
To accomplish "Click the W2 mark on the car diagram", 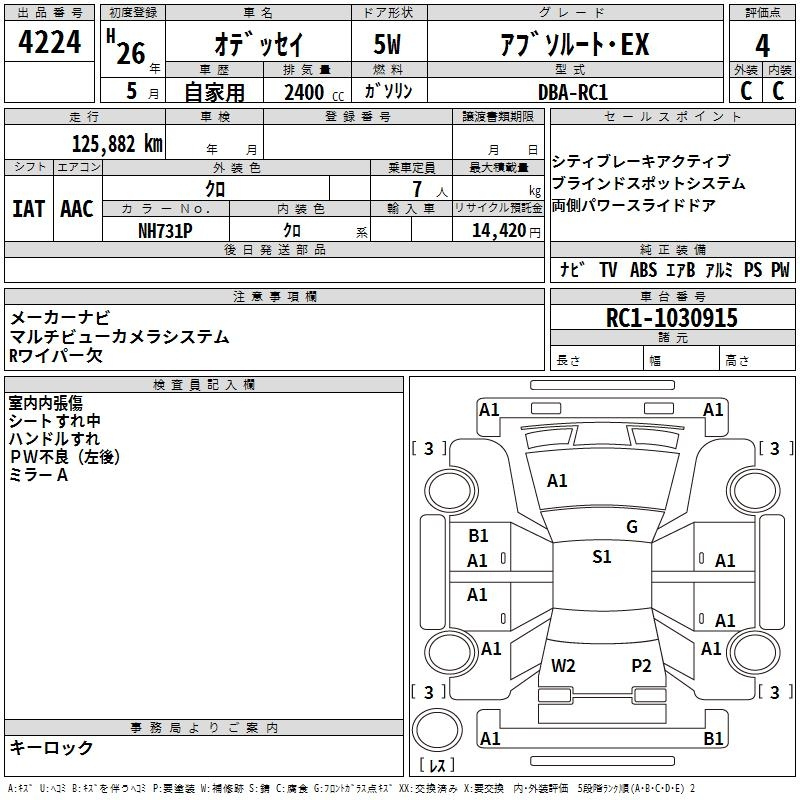I will [563, 666].
